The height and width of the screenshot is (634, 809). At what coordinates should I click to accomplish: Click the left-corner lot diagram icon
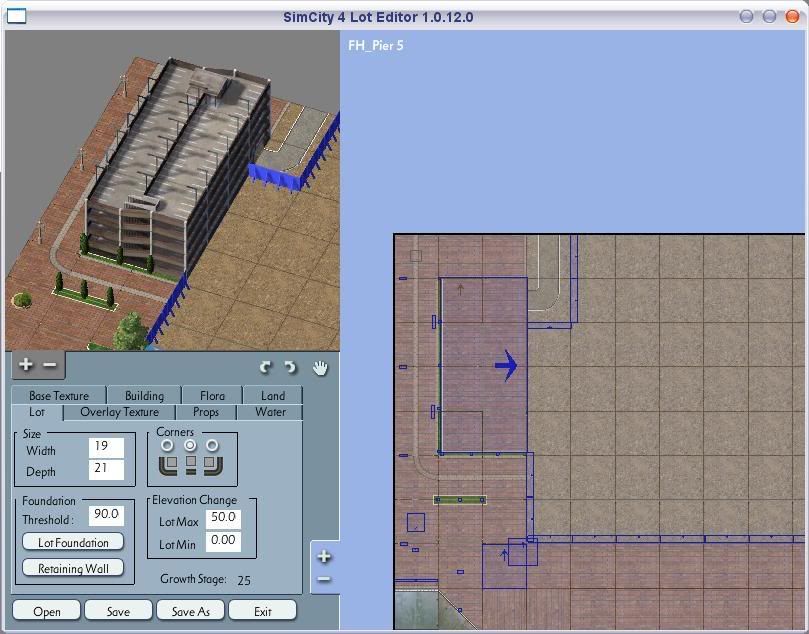click(168, 465)
